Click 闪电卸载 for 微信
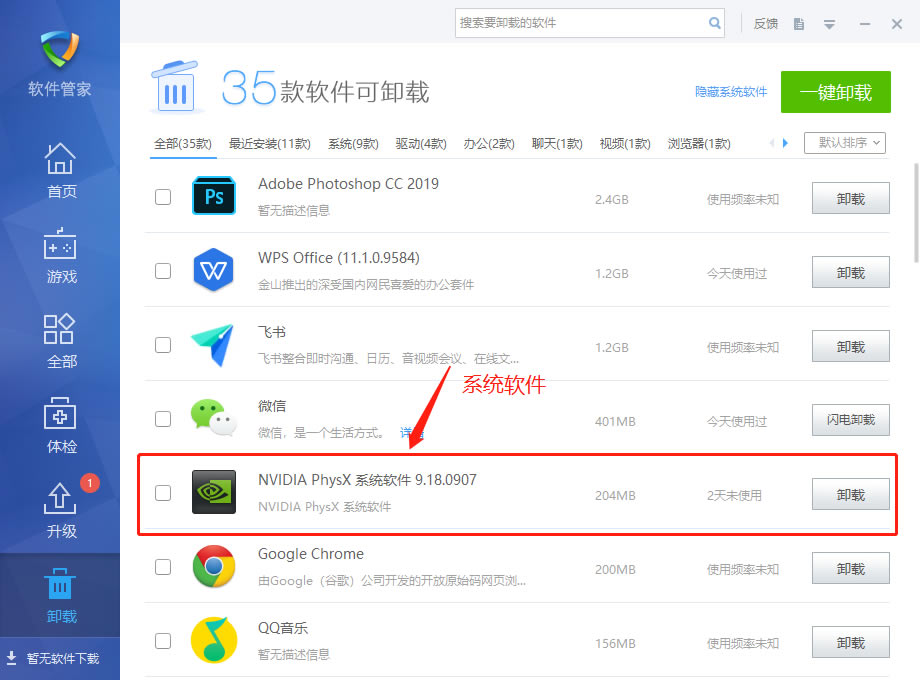Viewport: 920px width, 680px height. point(850,420)
